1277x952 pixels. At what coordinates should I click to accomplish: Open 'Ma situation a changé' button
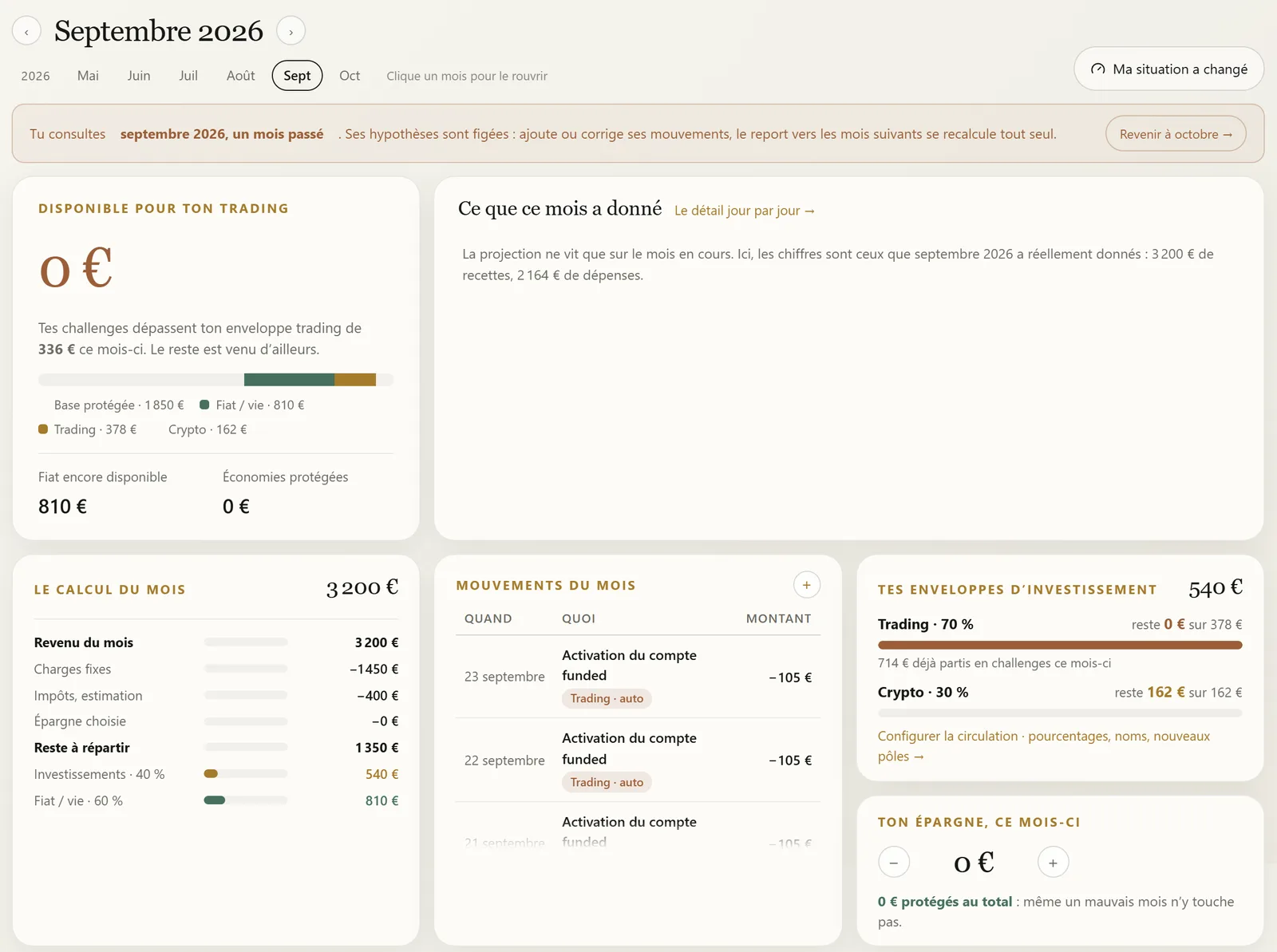1168,69
